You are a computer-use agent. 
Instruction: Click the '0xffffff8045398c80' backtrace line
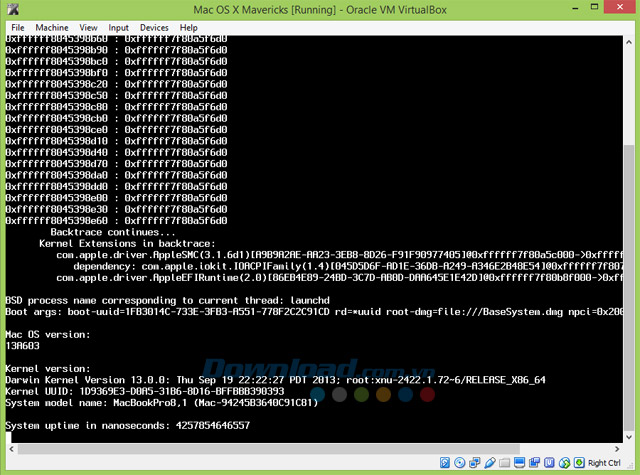click(116, 107)
